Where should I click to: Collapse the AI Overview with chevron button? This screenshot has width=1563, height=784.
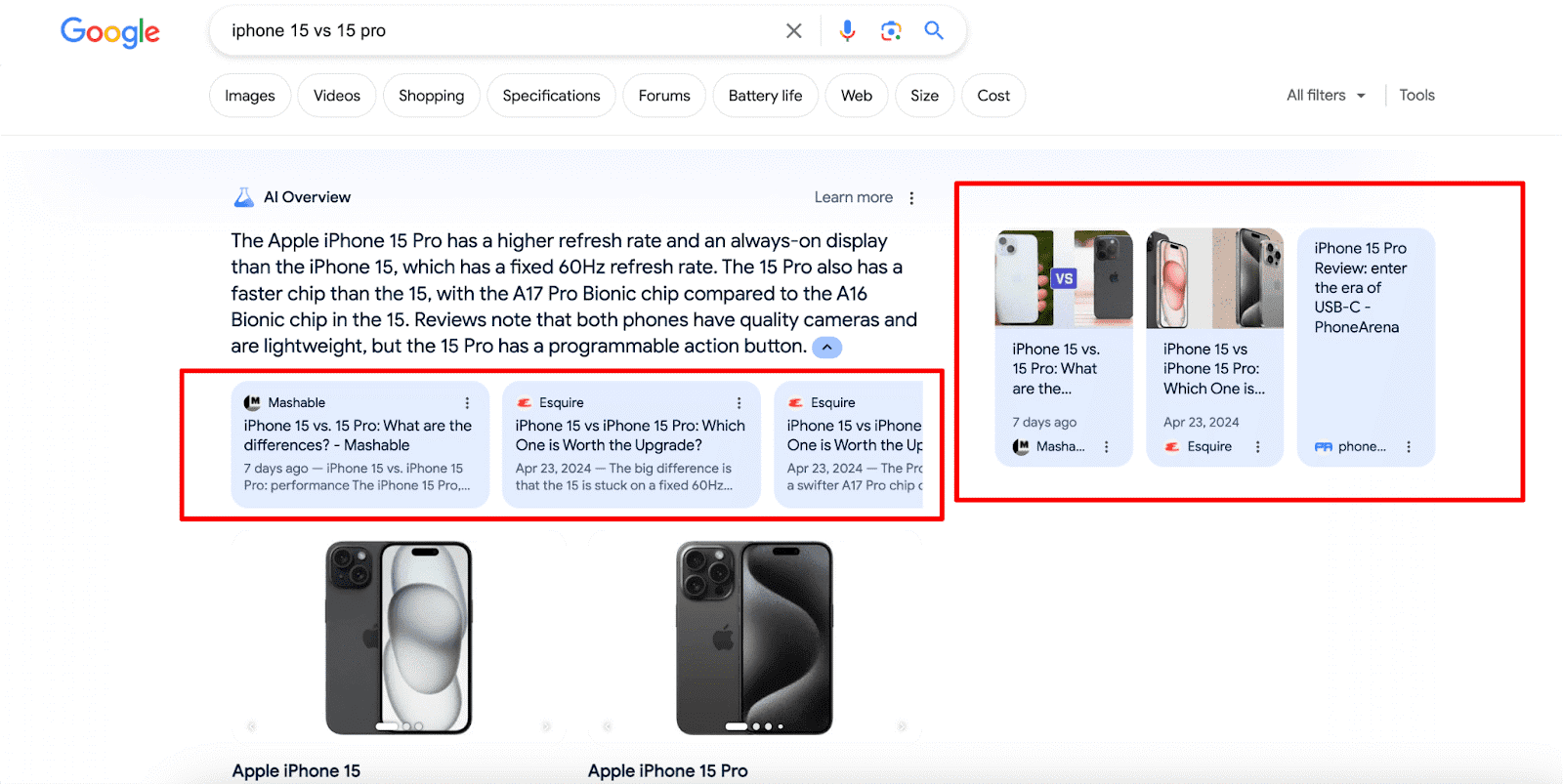tap(826, 348)
